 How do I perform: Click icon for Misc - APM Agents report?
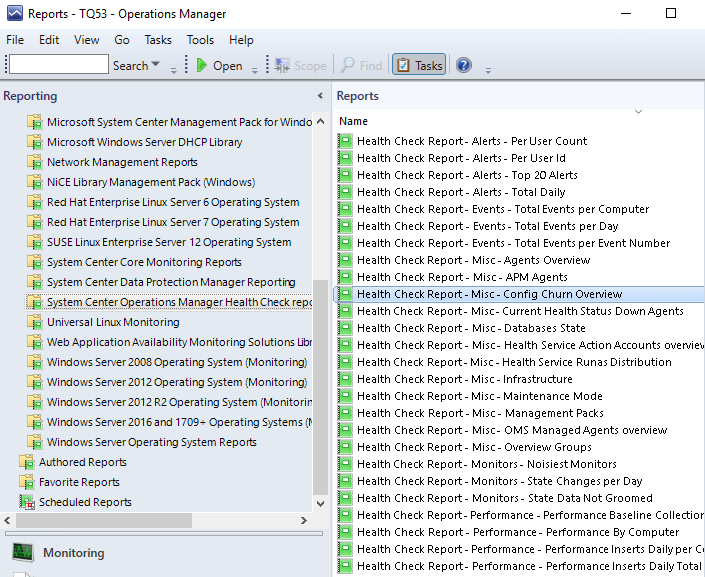pyautogui.click(x=345, y=277)
